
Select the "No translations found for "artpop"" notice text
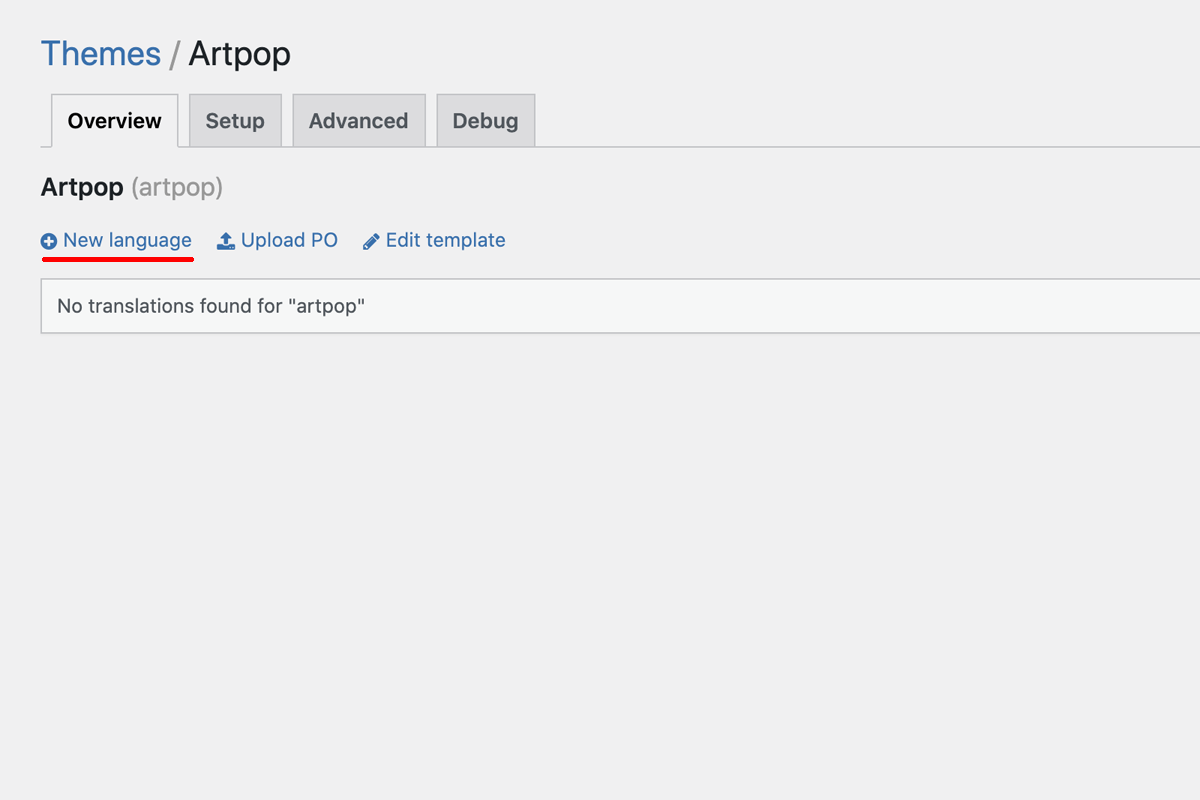click(x=211, y=306)
